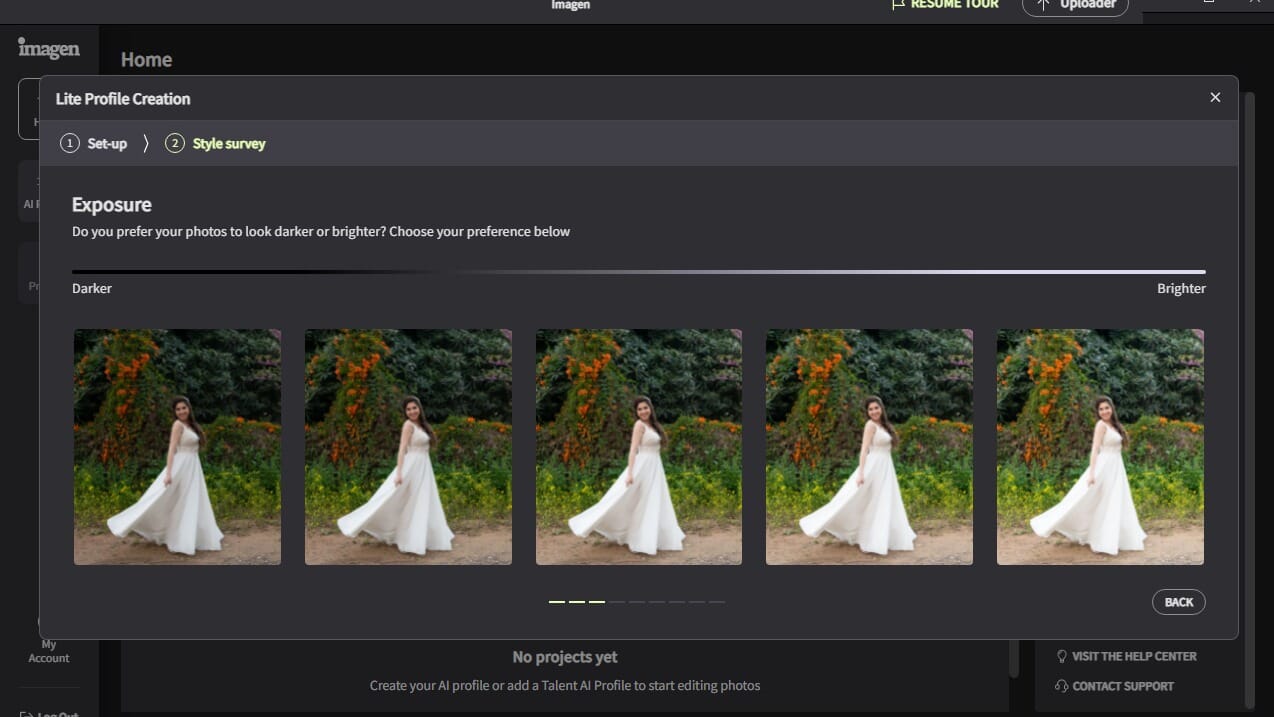Click the BACK button in the dialog
Screen dimensions: 1274x717
(1178, 601)
